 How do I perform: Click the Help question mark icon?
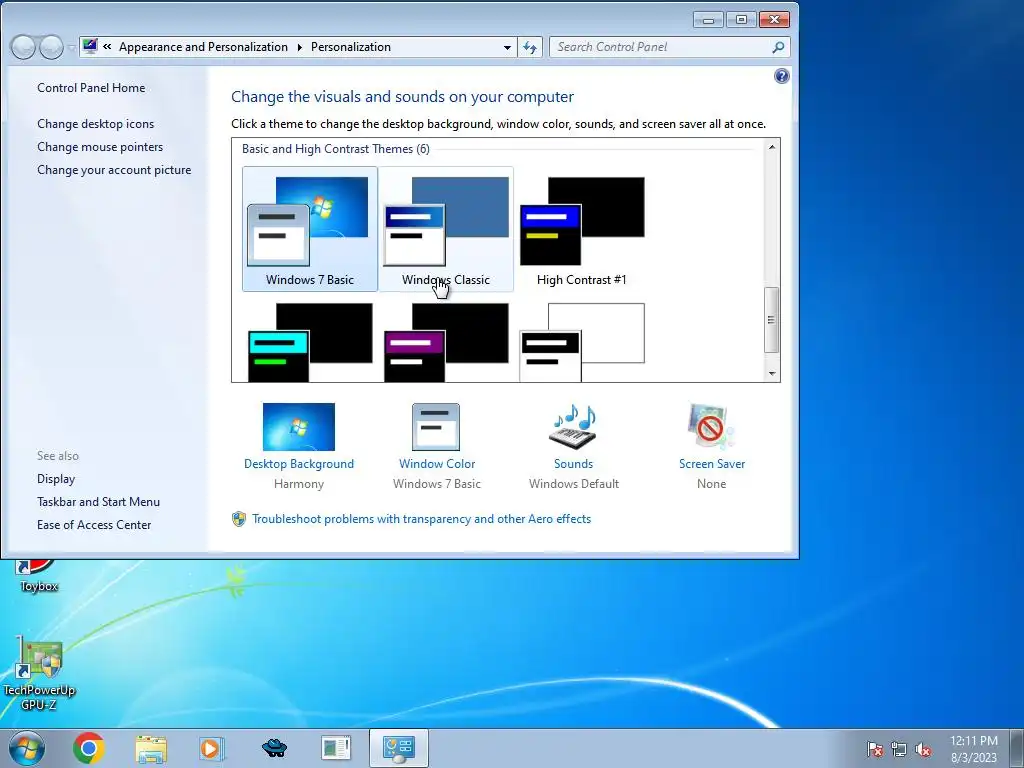coord(782,76)
